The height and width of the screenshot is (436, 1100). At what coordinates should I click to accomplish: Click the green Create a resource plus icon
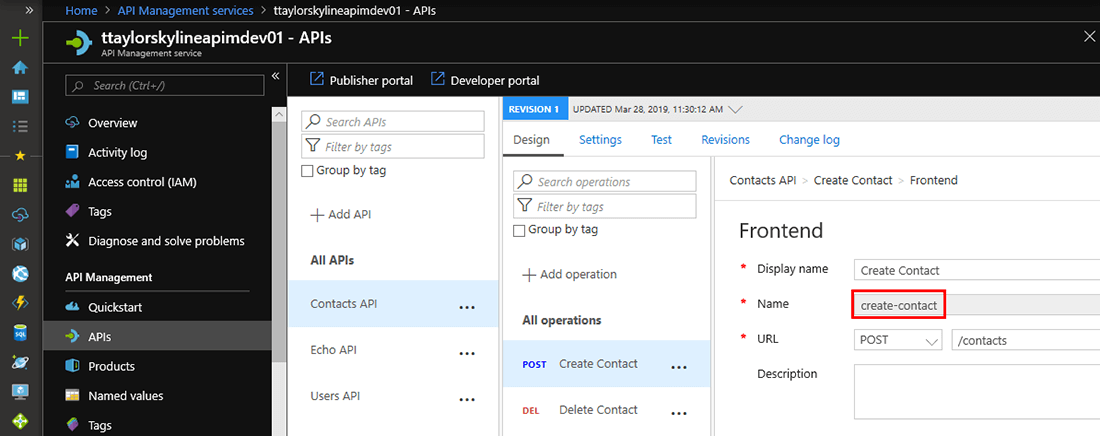point(20,39)
